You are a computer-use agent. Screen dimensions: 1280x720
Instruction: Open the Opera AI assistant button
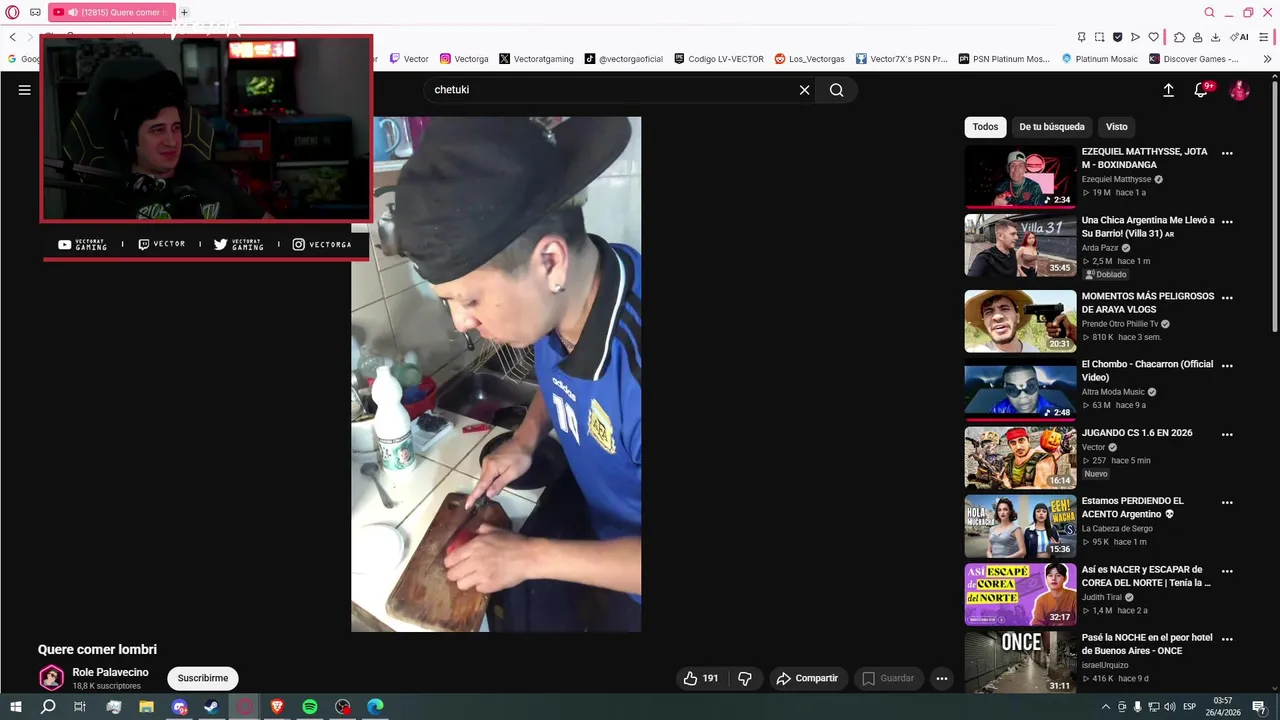tap(1240, 37)
